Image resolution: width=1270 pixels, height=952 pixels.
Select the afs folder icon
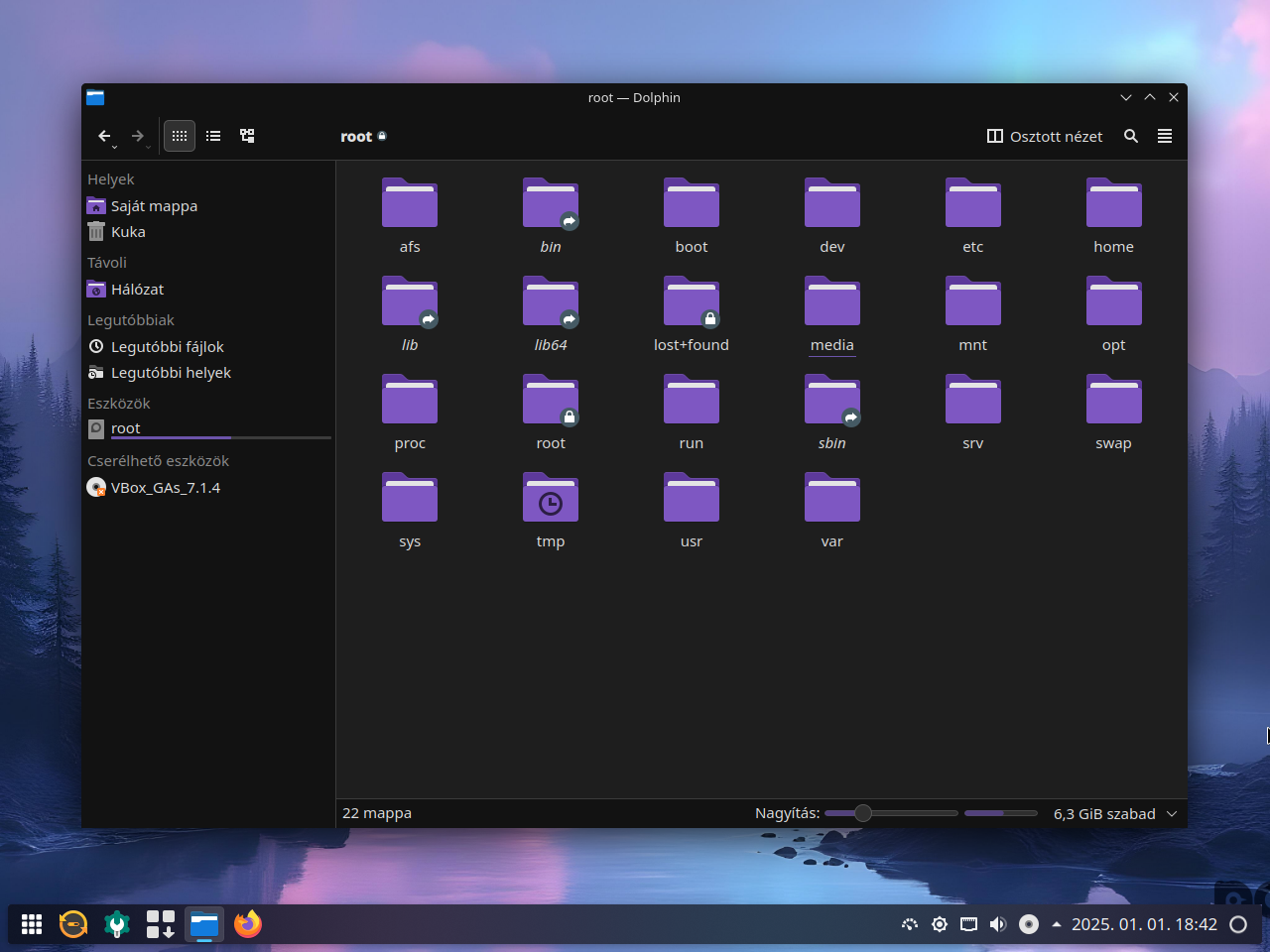tap(410, 202)
